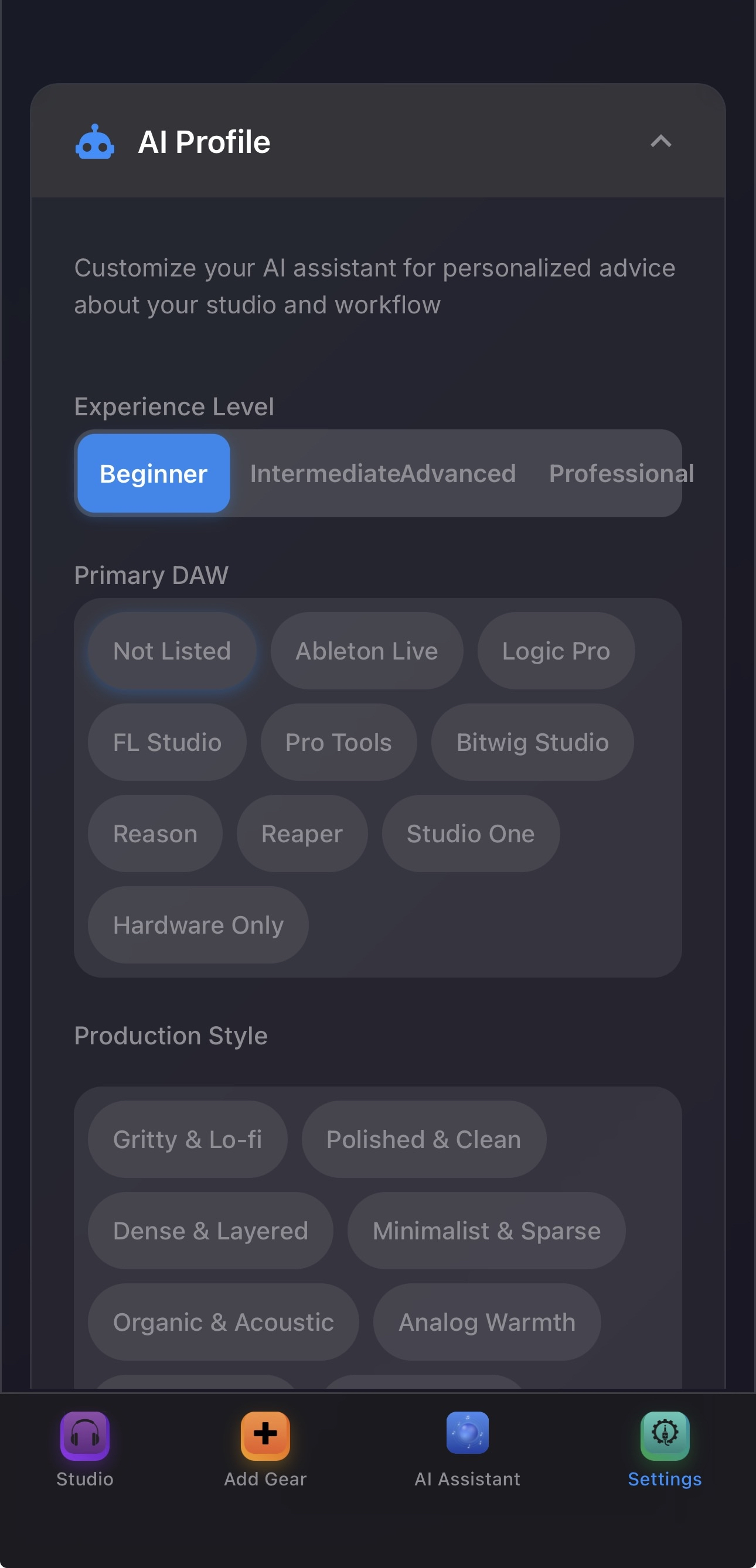Image resolution: width=756 pixels, height=1568 pixels.
Task: Select the Beginner experience level
Action: [154, 474]
